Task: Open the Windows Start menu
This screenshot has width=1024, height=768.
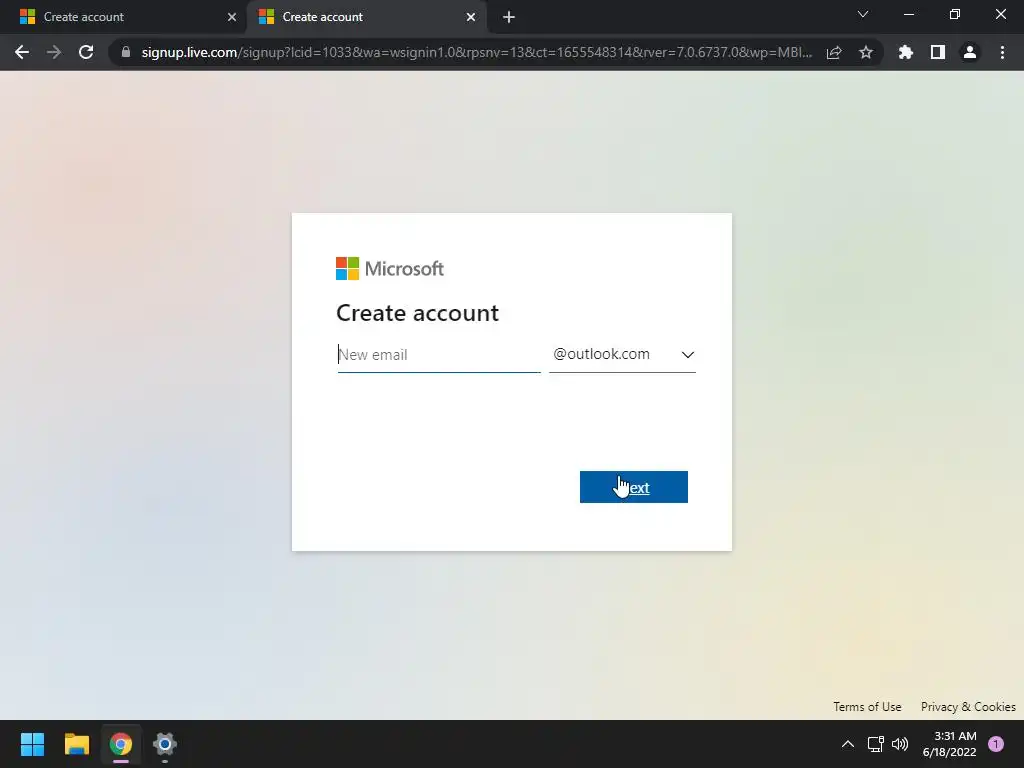Action: pos(32,744)
